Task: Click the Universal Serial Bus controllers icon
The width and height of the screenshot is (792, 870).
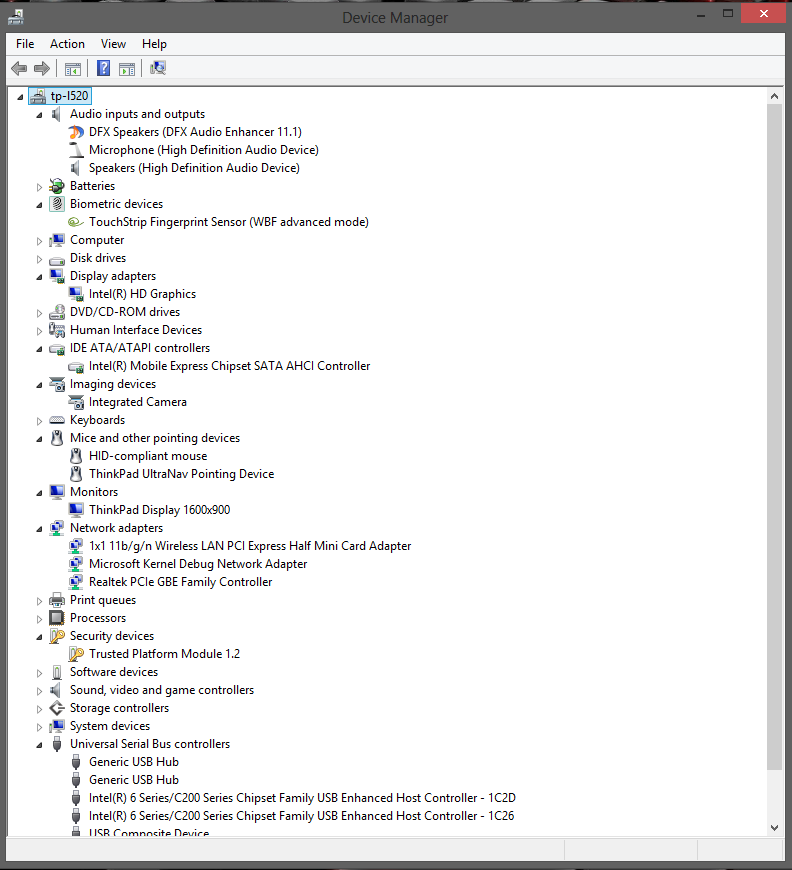Action: 57,744
